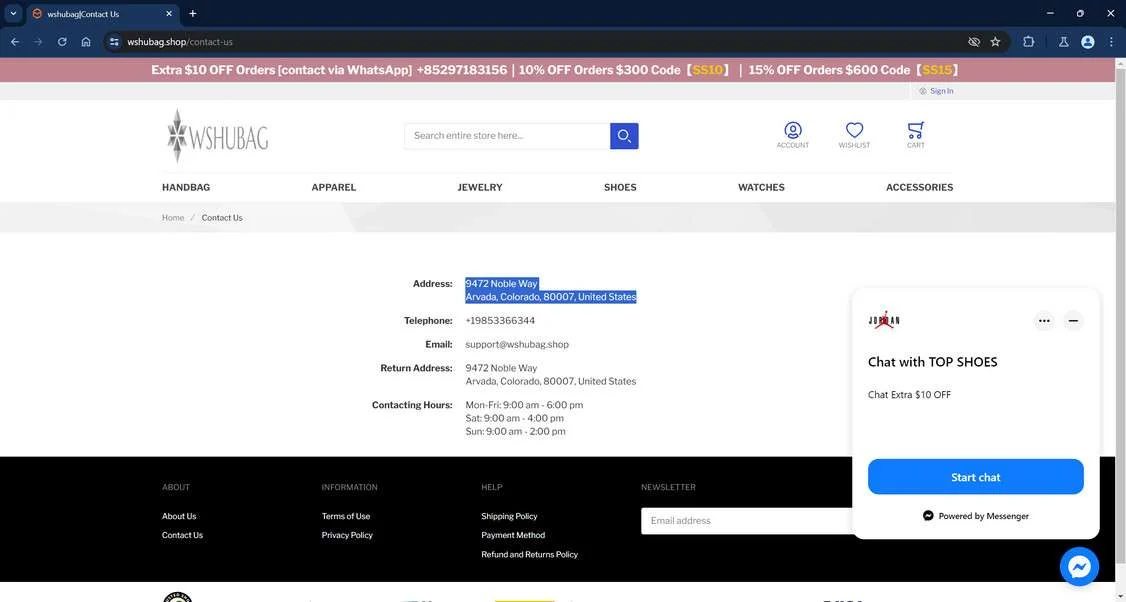Viewport: 1126px width, 602px height.
Task: Click the Home breadcrumb link
Action: pyautogui.click(x=173, y=218)
